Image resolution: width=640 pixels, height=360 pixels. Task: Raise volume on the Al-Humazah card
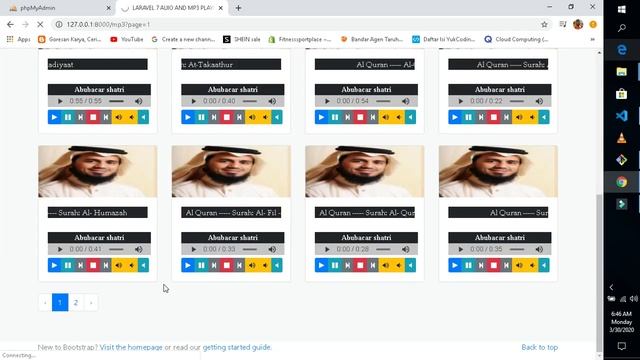(x=118, y=265)
